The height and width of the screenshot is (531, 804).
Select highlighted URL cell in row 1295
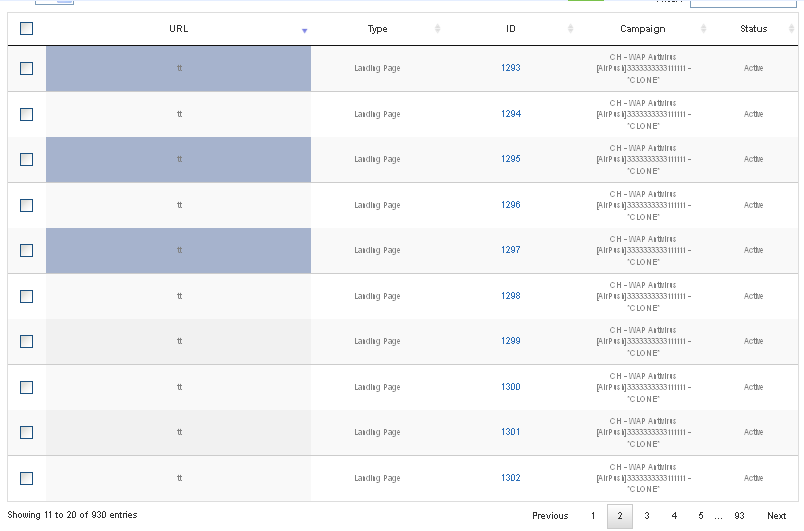click(x=178, y=159)
